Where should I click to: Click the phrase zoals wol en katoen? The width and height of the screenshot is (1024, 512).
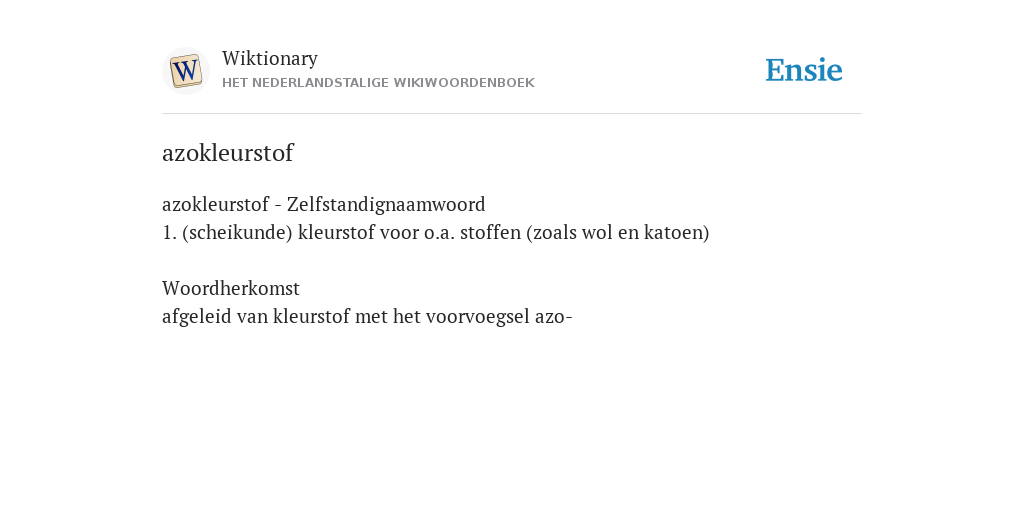pyautogui.click(x=618, y=233)
